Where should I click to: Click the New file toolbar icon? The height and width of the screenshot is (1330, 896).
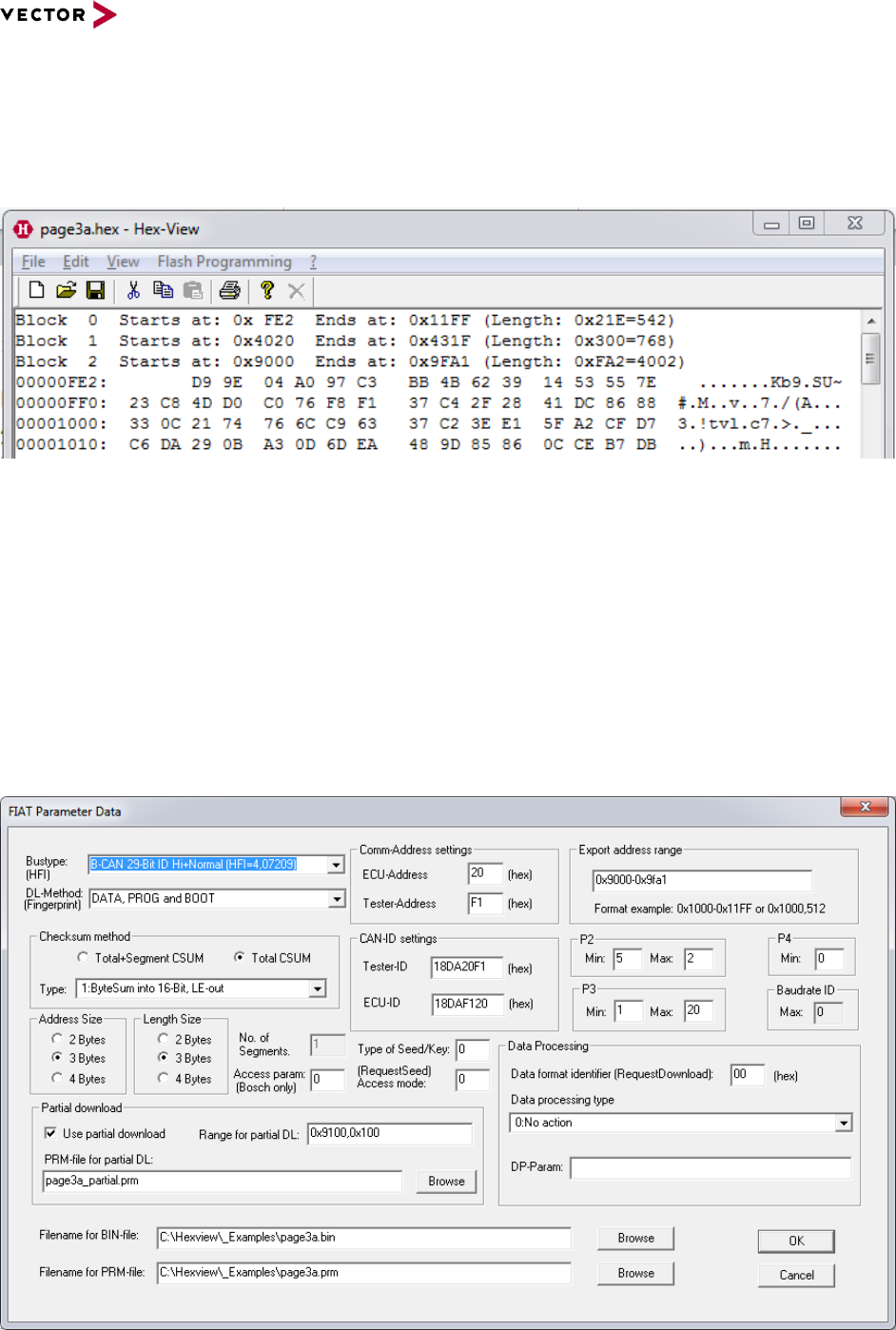(36, 290)
